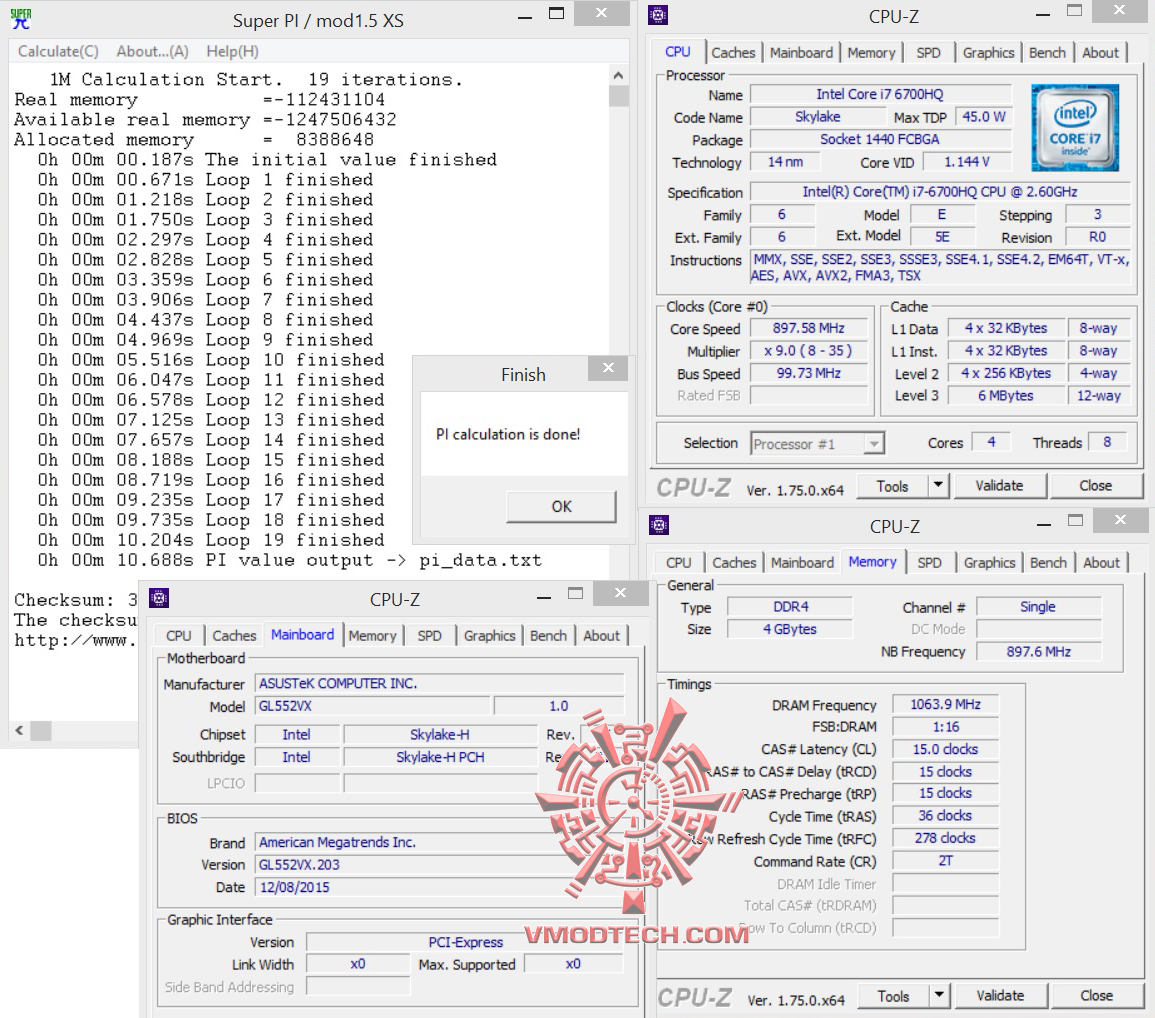Click Tools button in Memory CPU-Z window
Viewport: 1155px width, 1018px height.
(894, 996)
